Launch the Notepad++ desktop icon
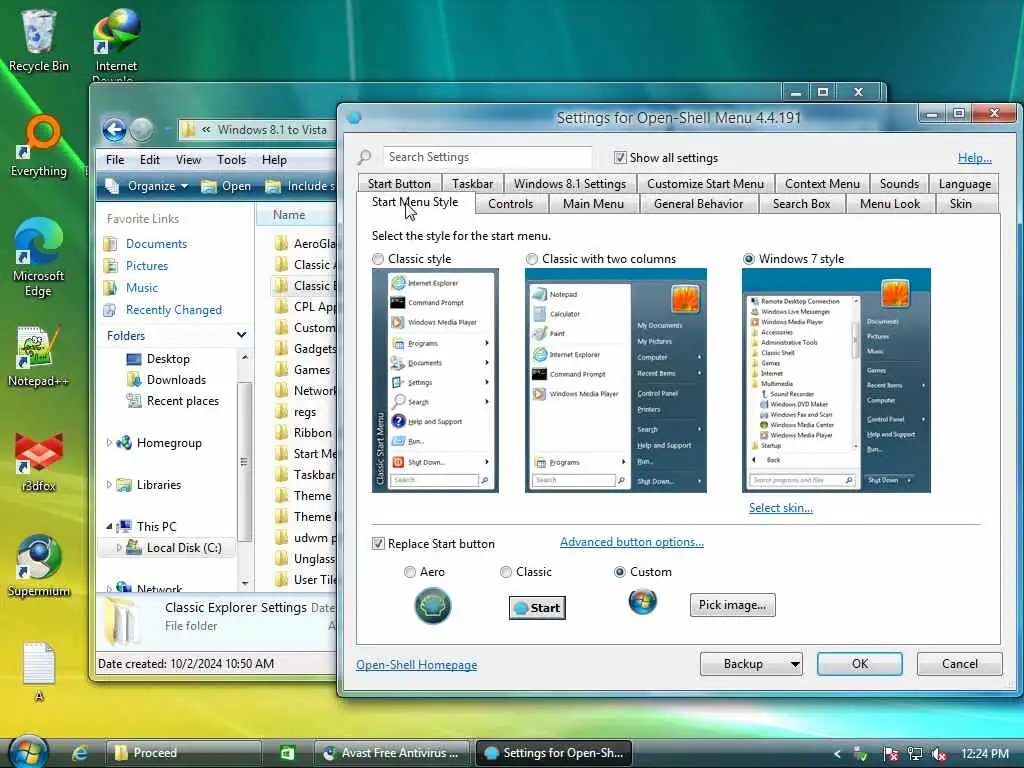The height and width of the screenshot is (768, 1024). 39,356
